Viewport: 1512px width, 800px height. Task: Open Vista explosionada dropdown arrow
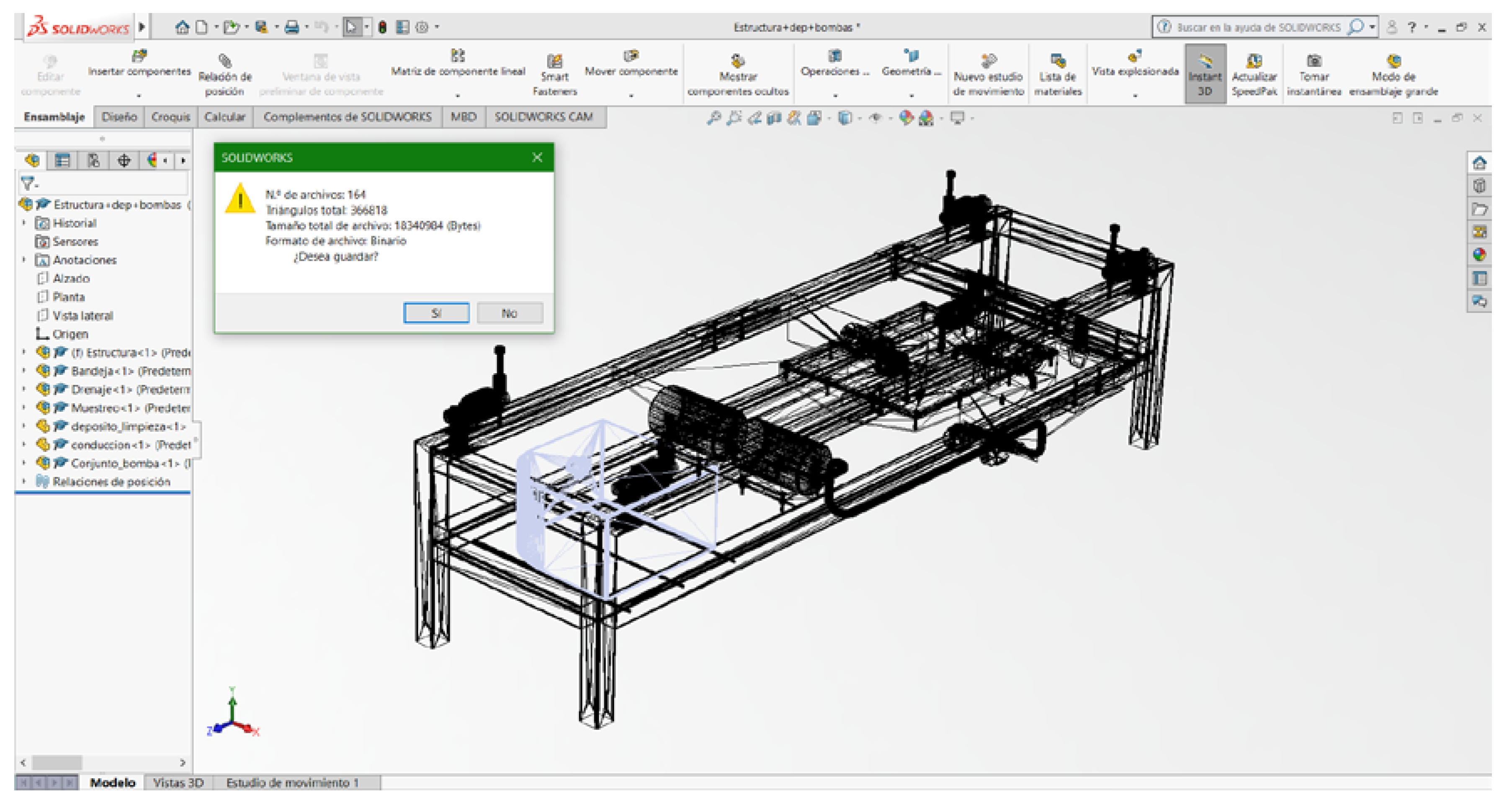coord(1135,95)
